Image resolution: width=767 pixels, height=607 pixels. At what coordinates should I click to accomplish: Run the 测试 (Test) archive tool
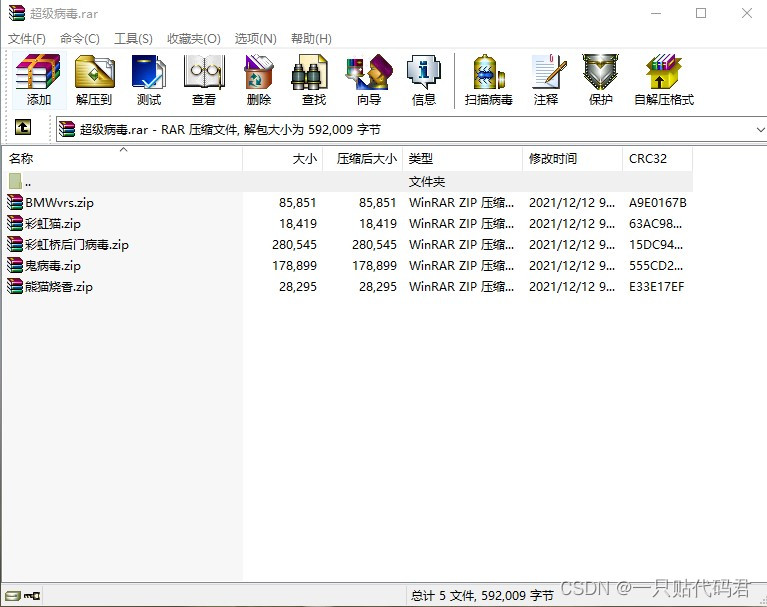149,81
